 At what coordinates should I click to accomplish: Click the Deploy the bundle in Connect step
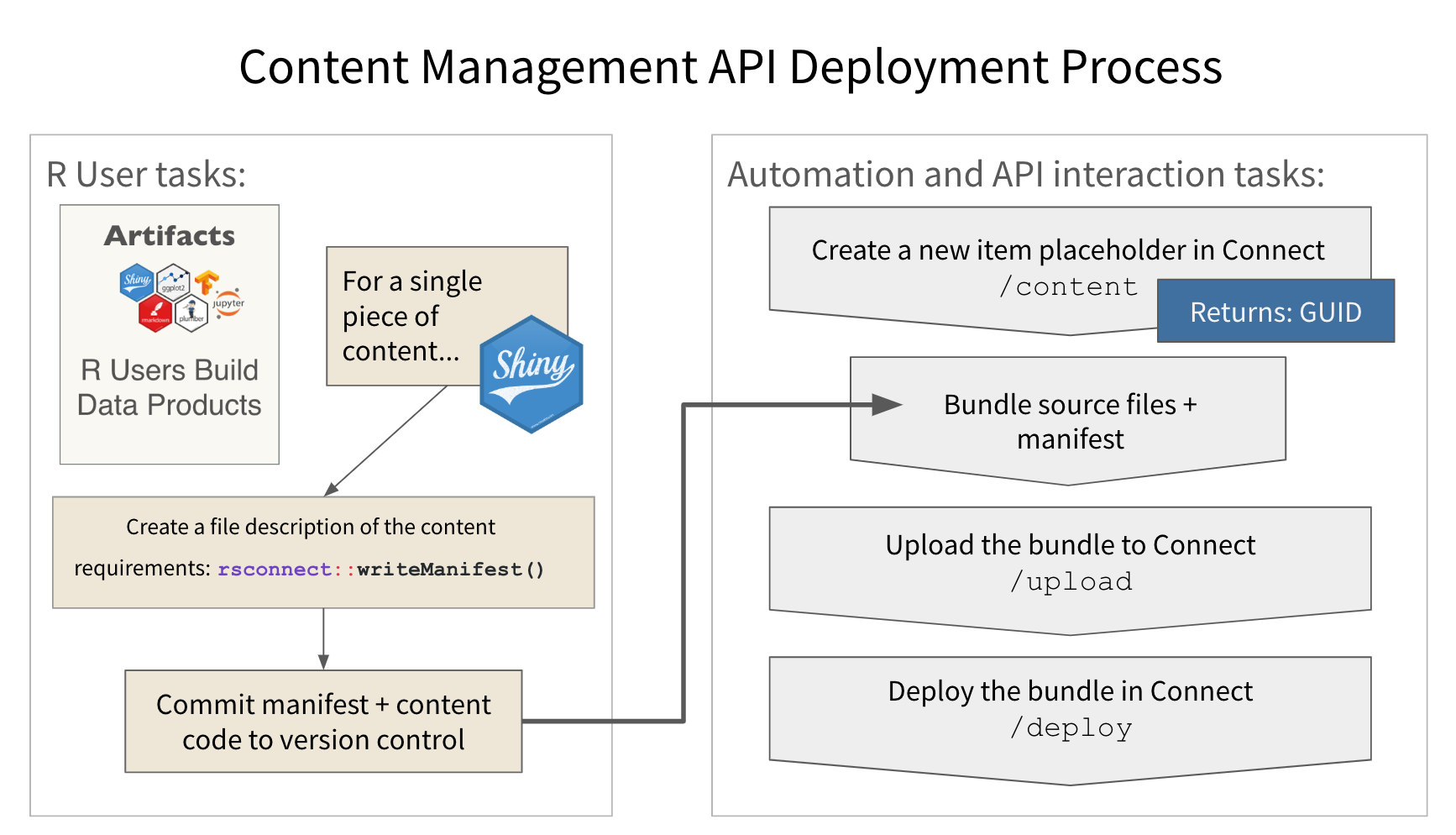coord(1070,710)
